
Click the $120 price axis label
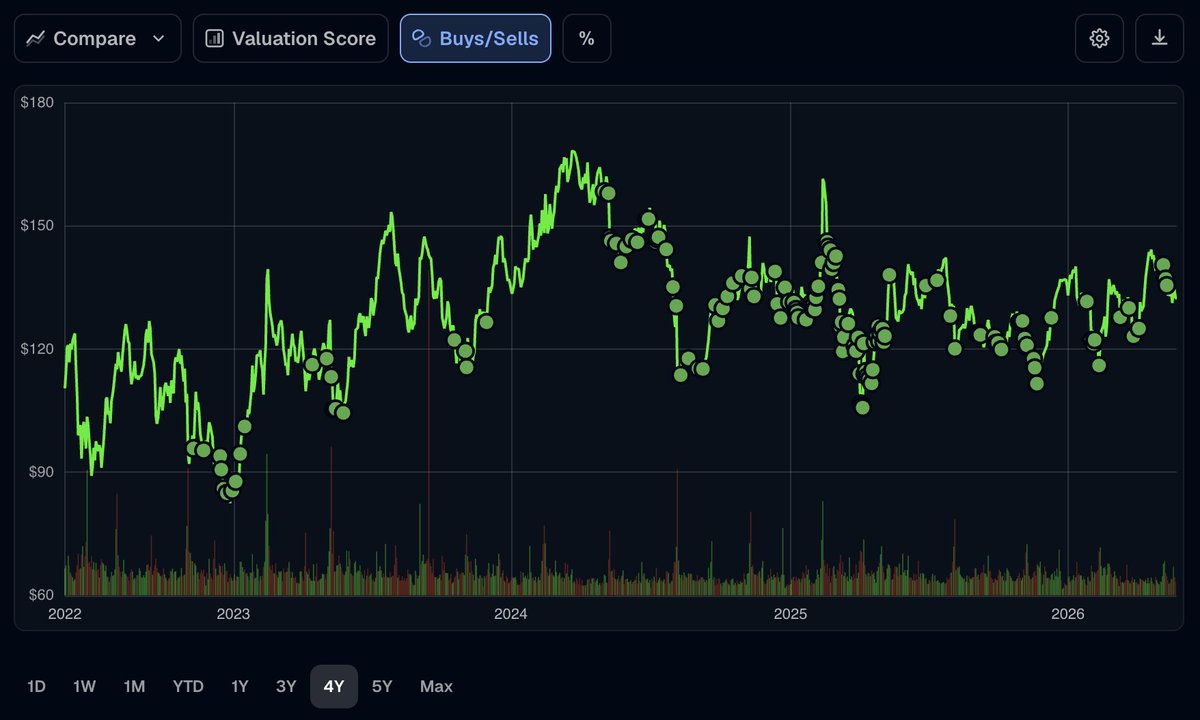(x=37, y=349)
